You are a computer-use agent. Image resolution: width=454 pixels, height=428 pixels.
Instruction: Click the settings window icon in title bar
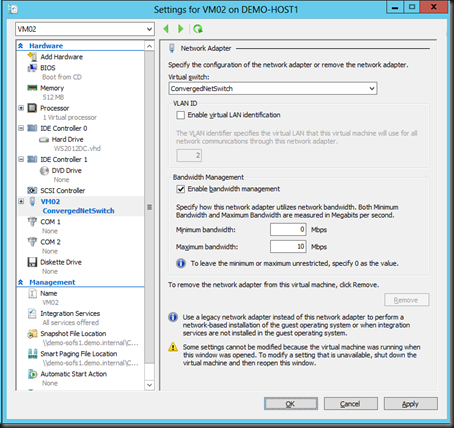pyautogui.click(x=13, y=9)
